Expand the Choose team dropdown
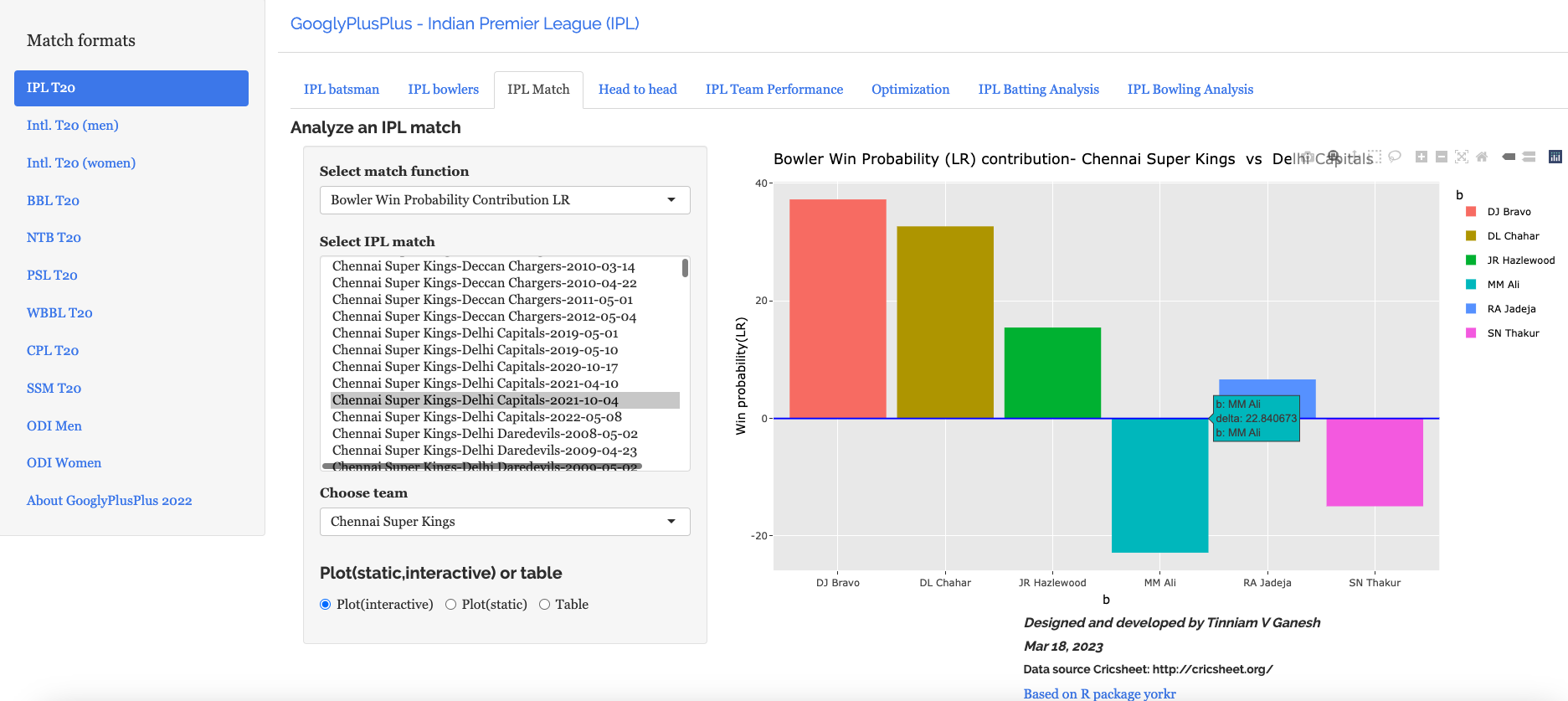The image size is (1568, 701). click(x=505, y=522)
